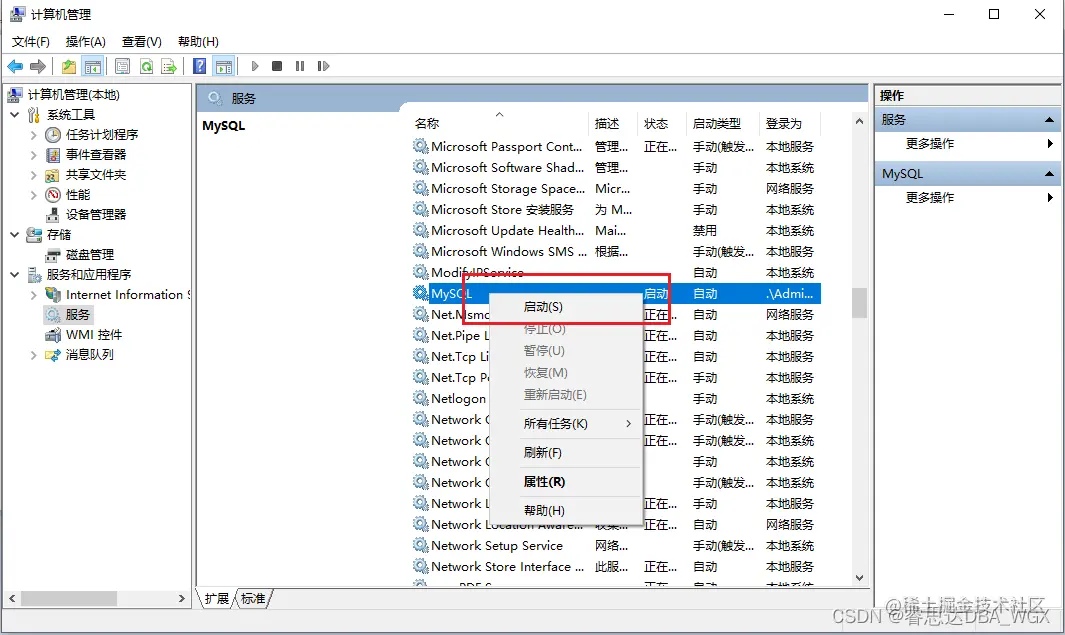Collapse the 服务 section in actions pane
This screenshot has height=635, width=1065.
tap(1049, 120)
